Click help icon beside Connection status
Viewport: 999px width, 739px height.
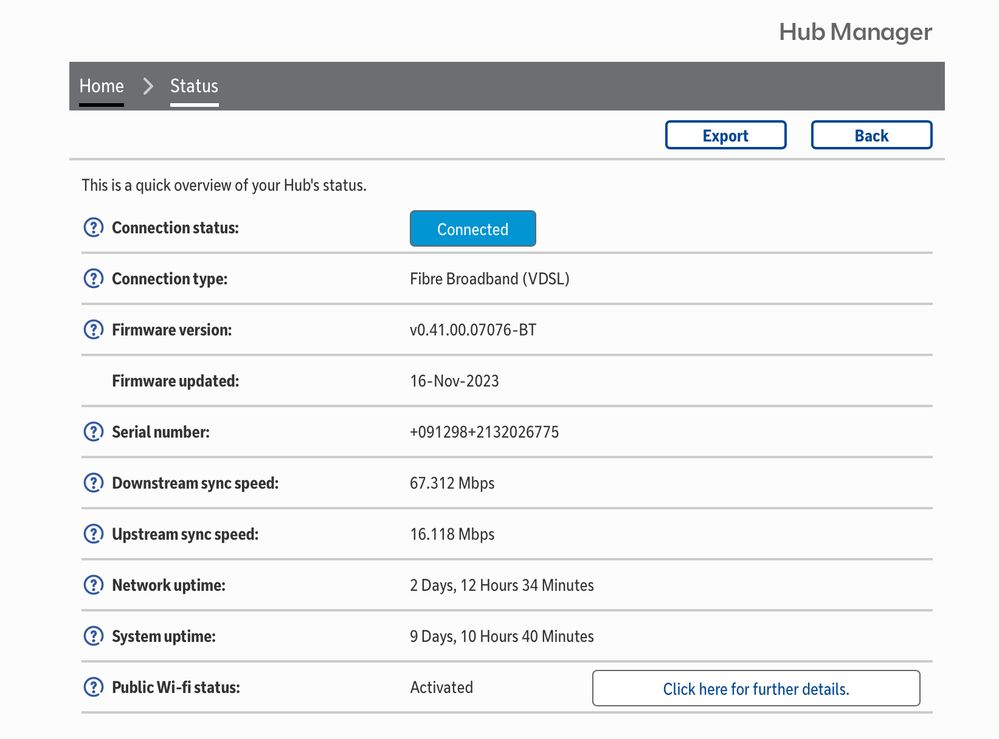(x=93, y=228)
